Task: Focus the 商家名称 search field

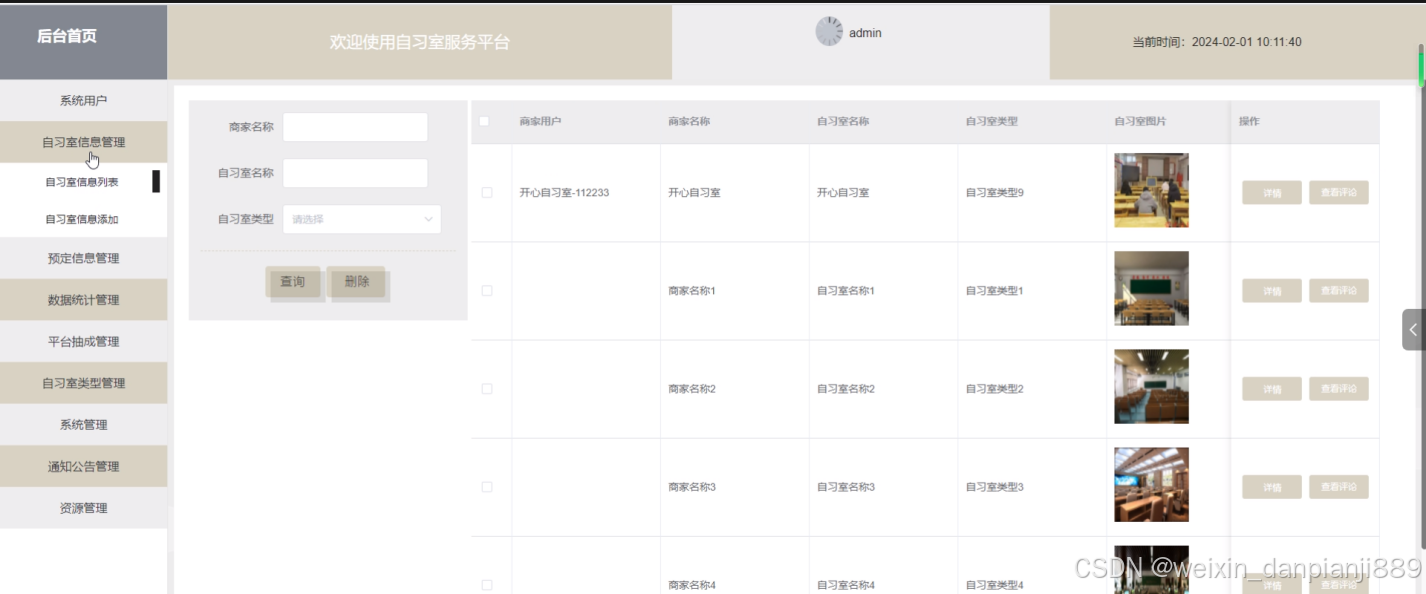Action: click(x=355, y=127)
